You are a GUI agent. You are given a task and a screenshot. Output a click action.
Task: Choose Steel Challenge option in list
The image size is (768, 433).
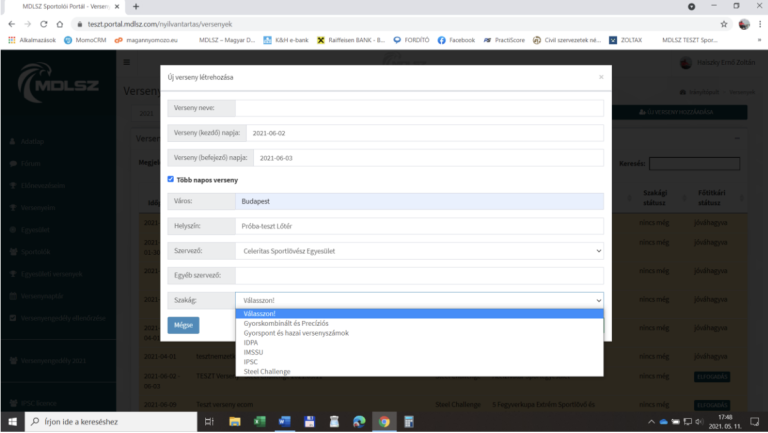click(266, 371)
